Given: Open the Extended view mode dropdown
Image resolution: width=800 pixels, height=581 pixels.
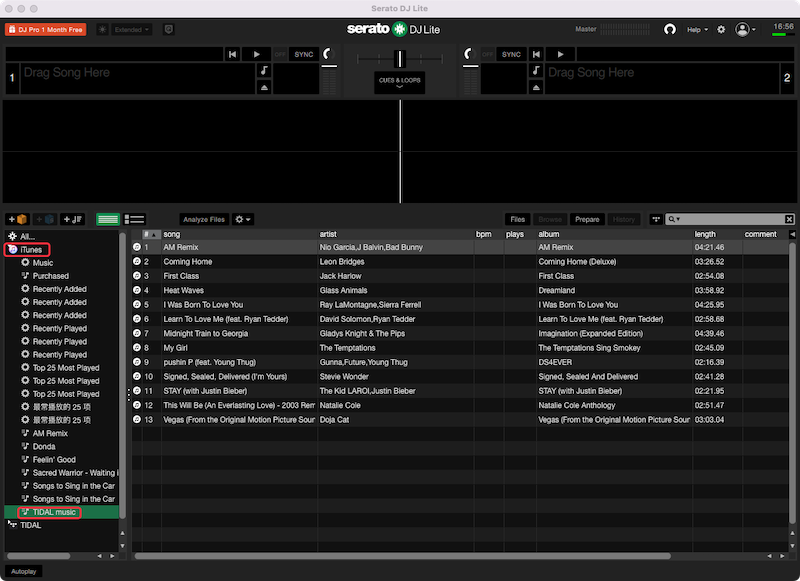Looking at the screenshot, I should tap(132, 30).
